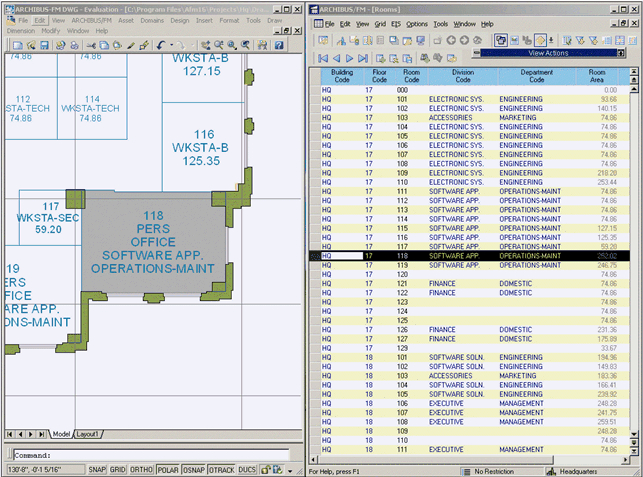643x477 pixels.
Task: Click the Save icon in drawing toolbar
Action: 45,45
